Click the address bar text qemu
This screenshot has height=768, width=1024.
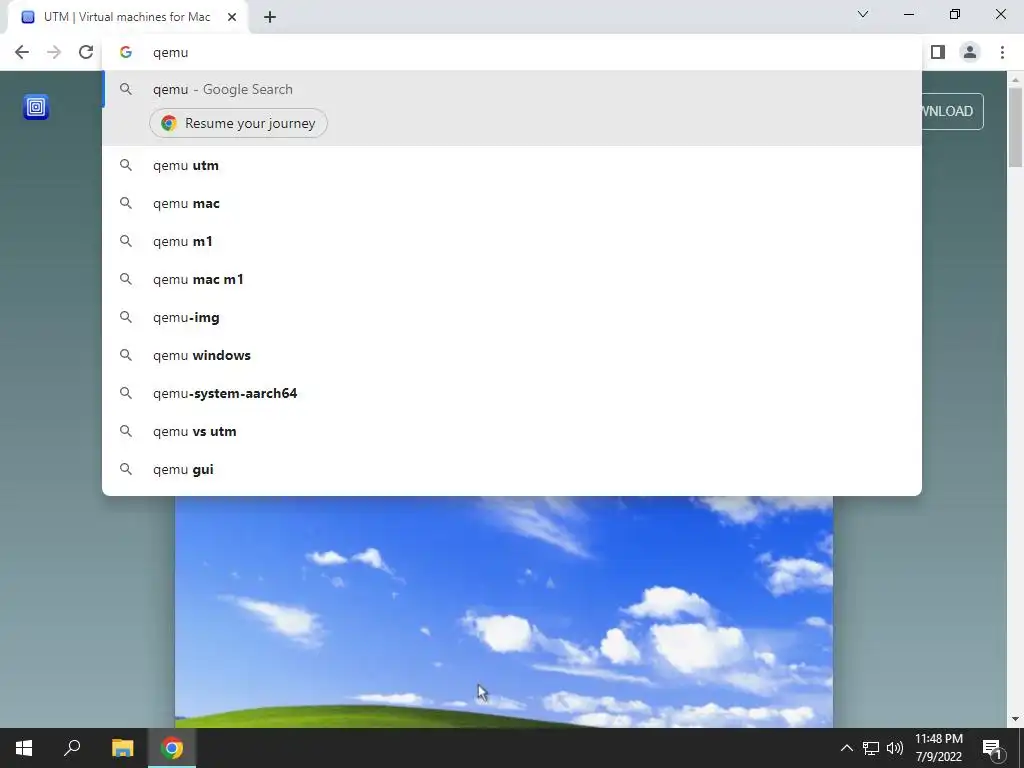(170, 52)
